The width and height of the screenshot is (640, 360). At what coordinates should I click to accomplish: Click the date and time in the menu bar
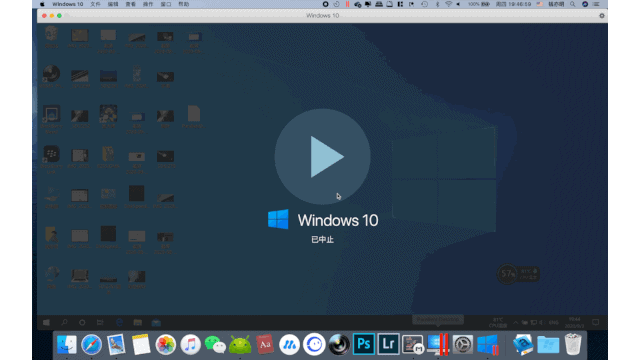513,4
